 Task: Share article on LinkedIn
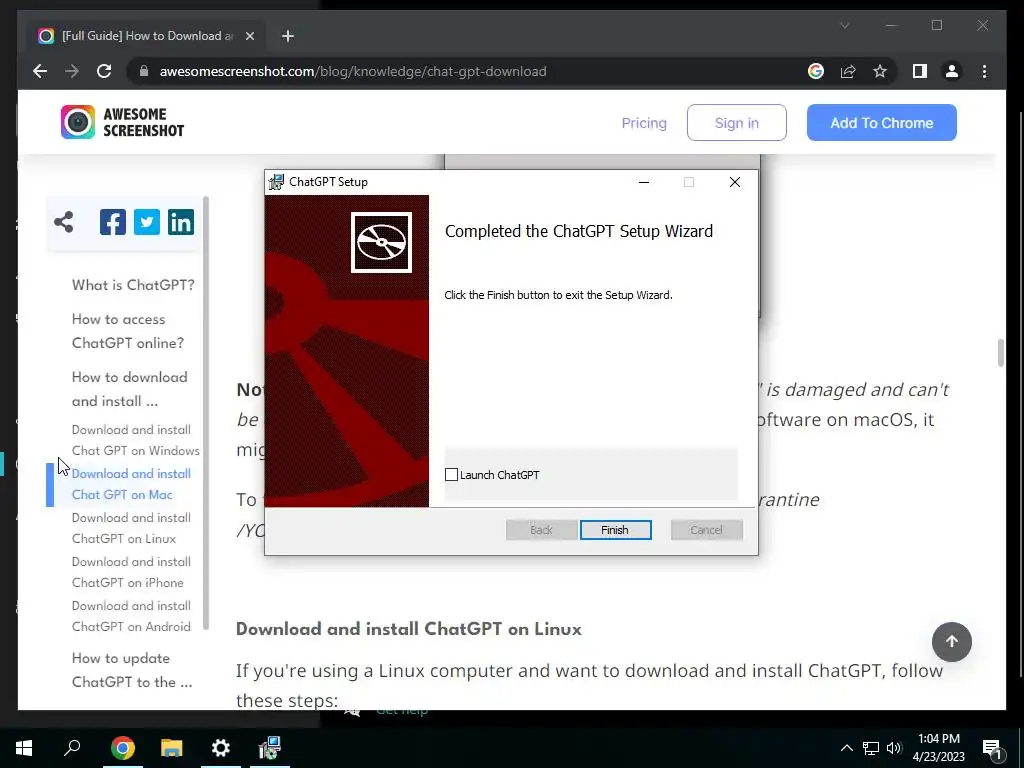click(181, 222)
